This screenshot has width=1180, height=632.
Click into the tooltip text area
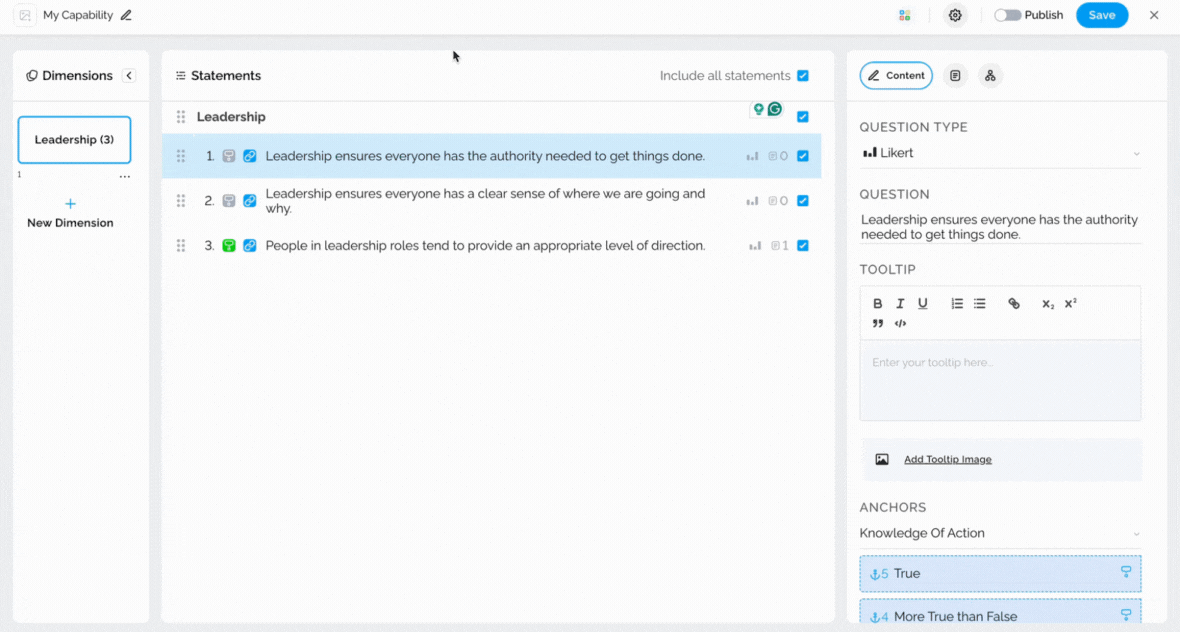1000,380
